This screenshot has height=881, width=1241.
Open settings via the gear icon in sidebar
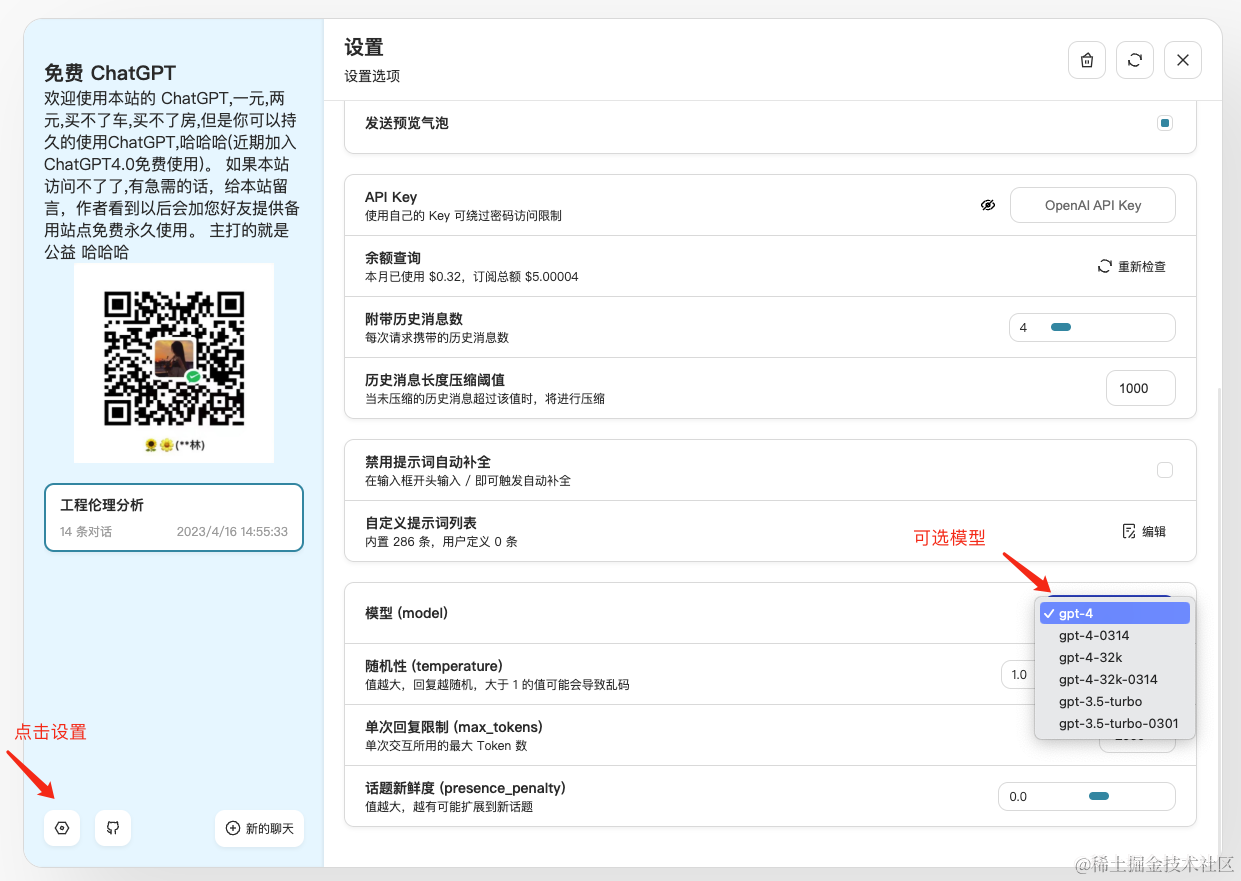click(x=62, y=828)
